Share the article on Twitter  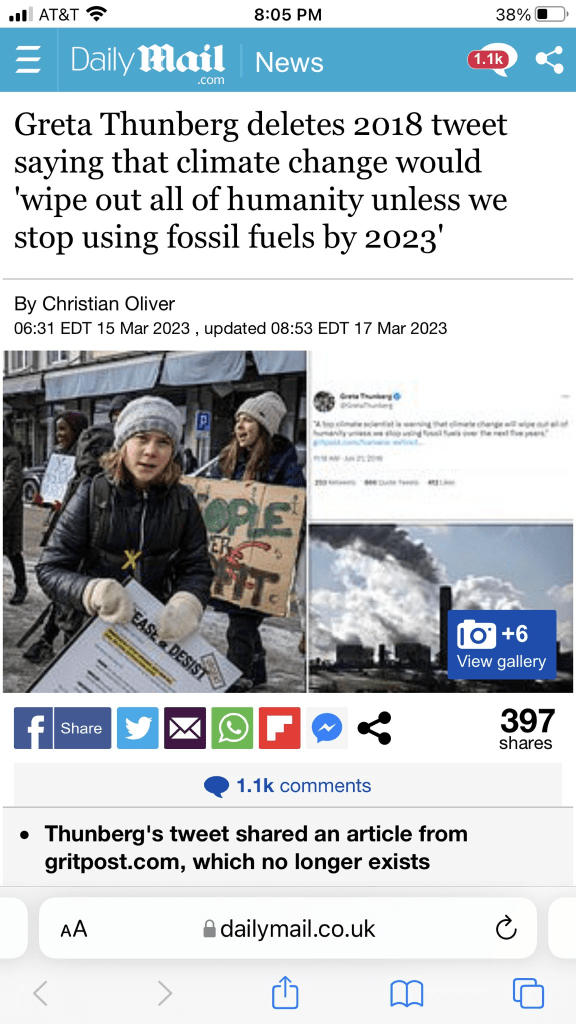(x=138, y=728)
